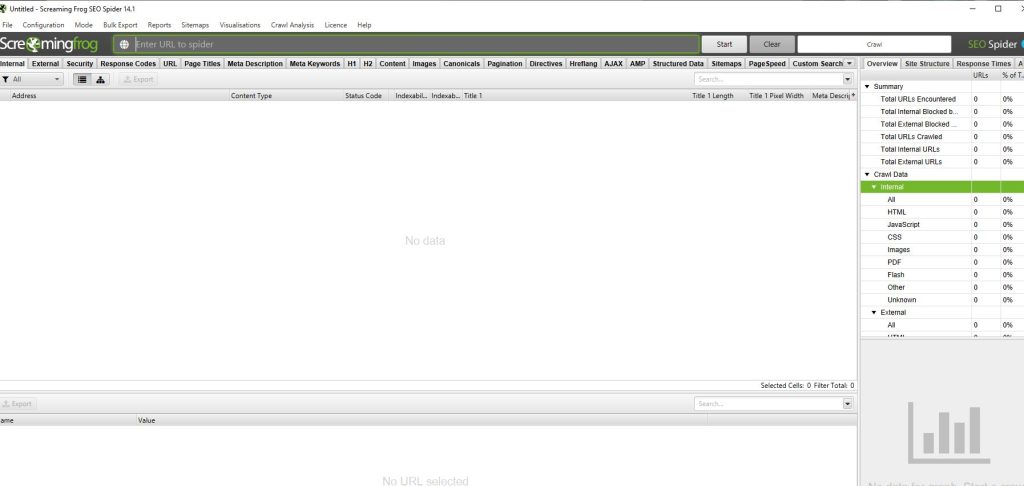Click the top Export button
Viewport: 1024px width, 486px height.
click(138, 79)
